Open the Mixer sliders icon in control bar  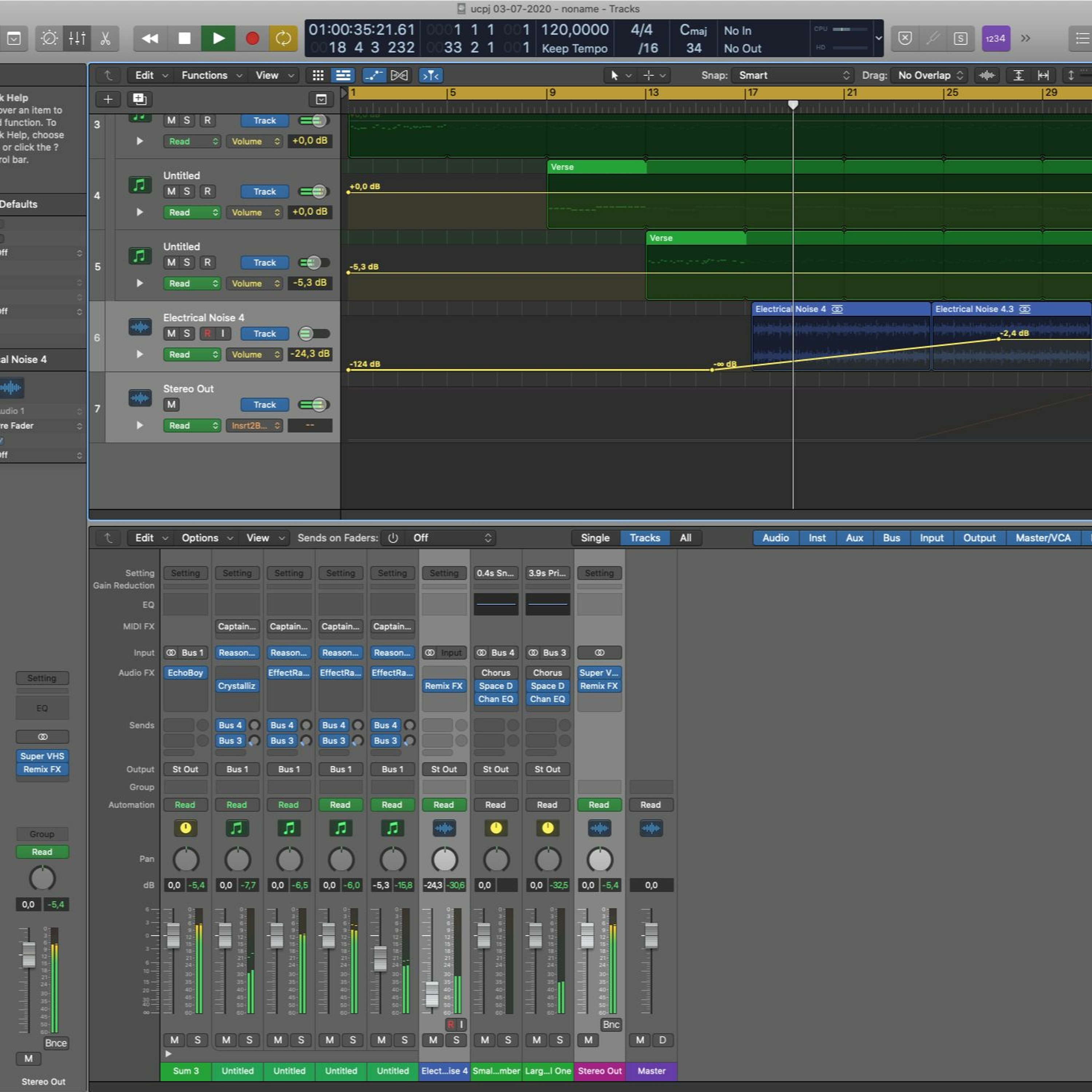pyautogui.click(x=77, y=39)
